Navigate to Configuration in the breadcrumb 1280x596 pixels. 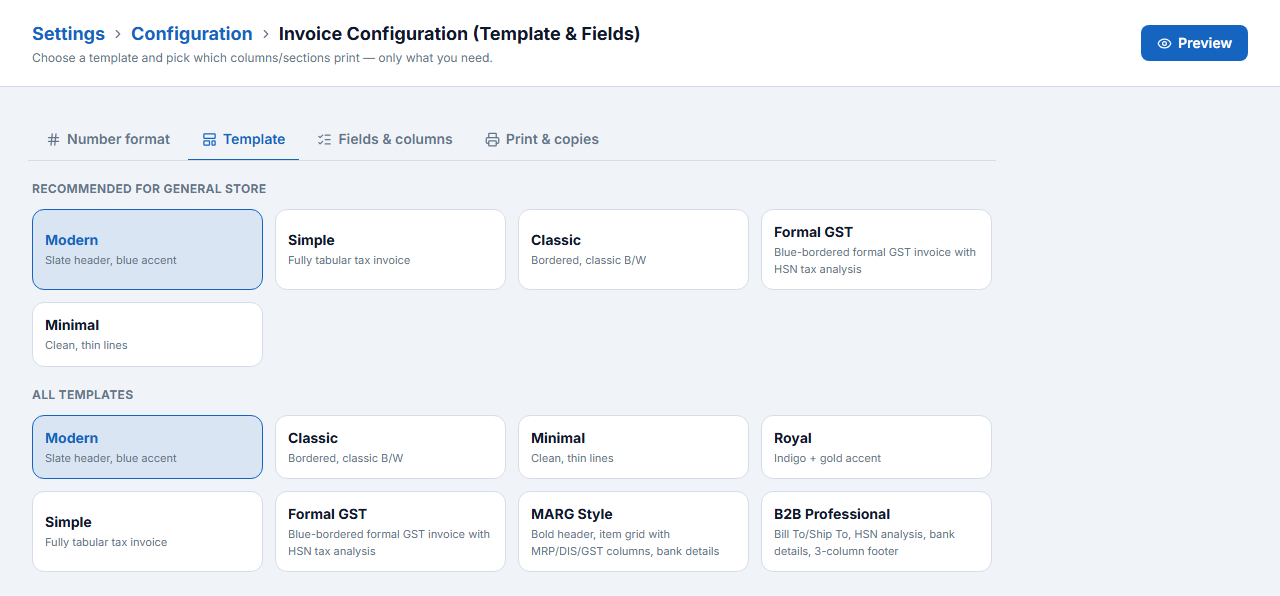click(x=192, y=33)
